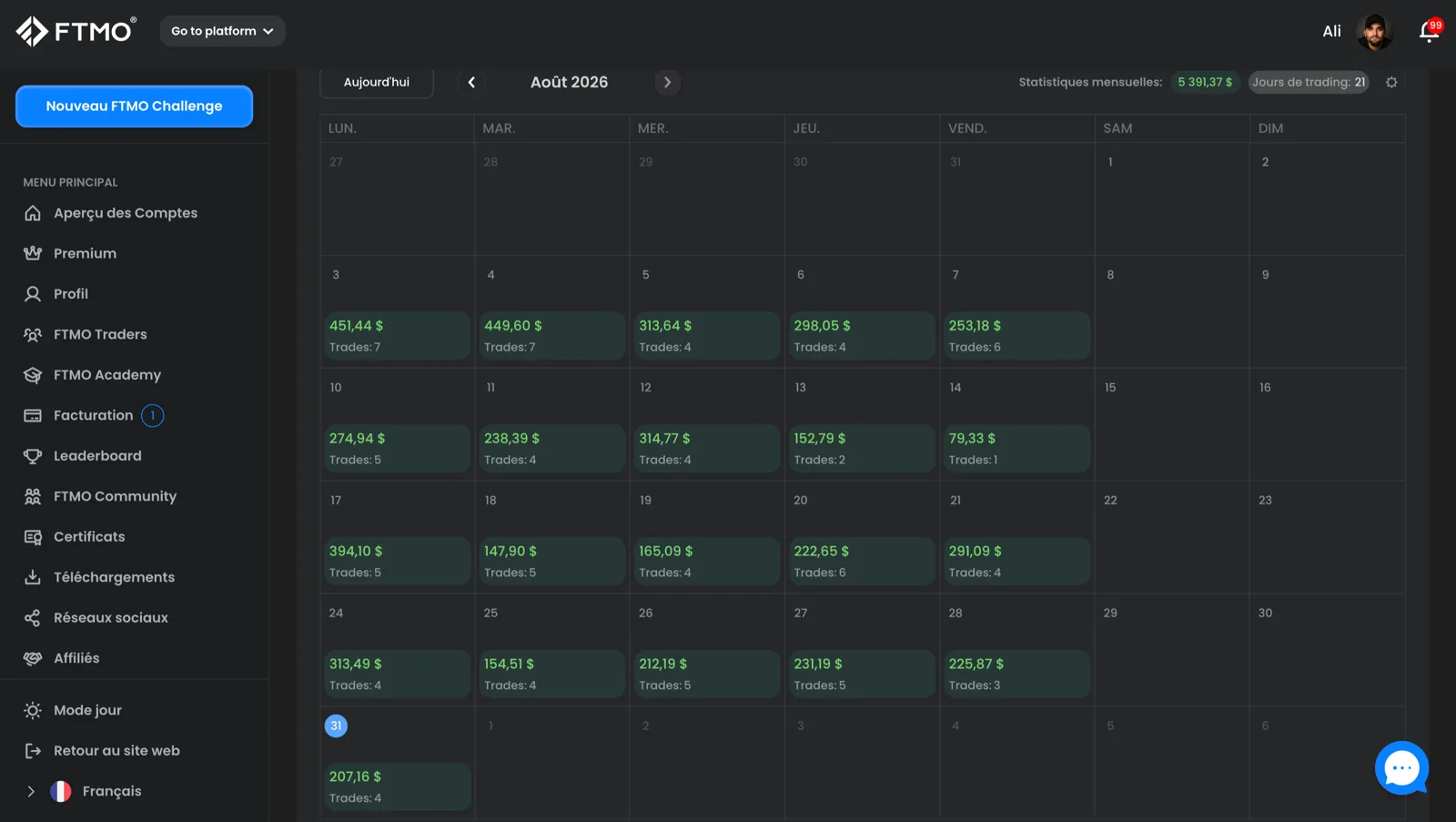Open Leaderboard menu item
The width and height of the screenshot is (1456, 822).
97,456
